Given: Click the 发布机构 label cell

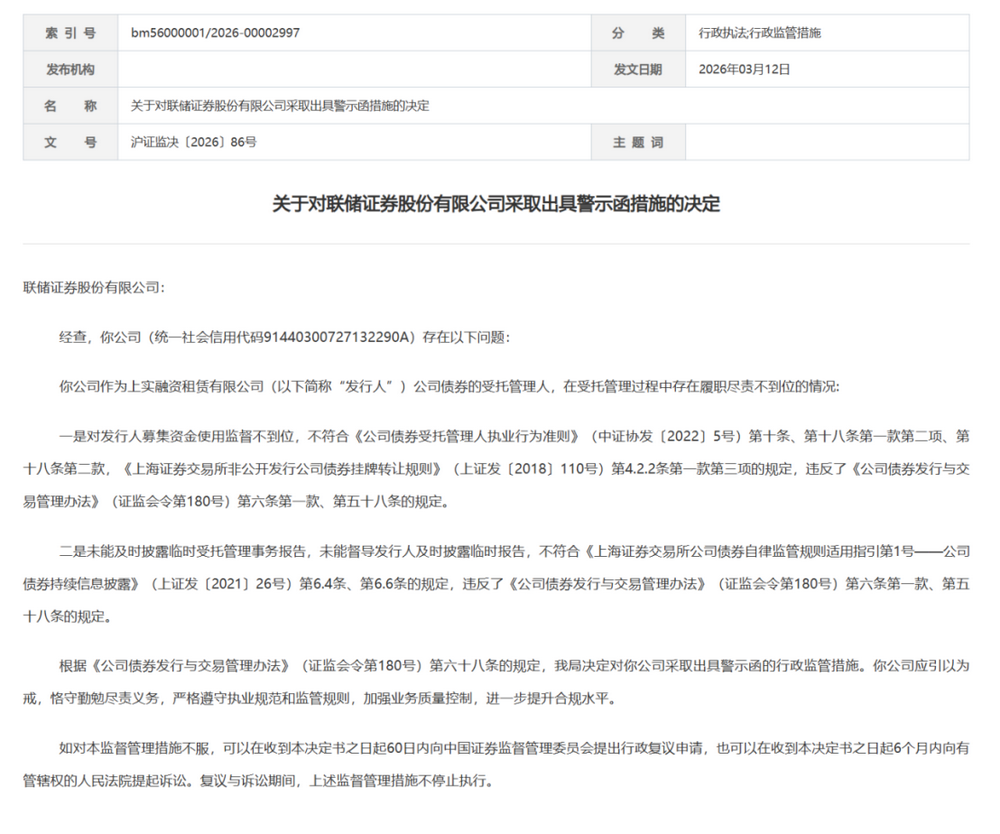Looking at the screenshot, I should tap(70, 70).
